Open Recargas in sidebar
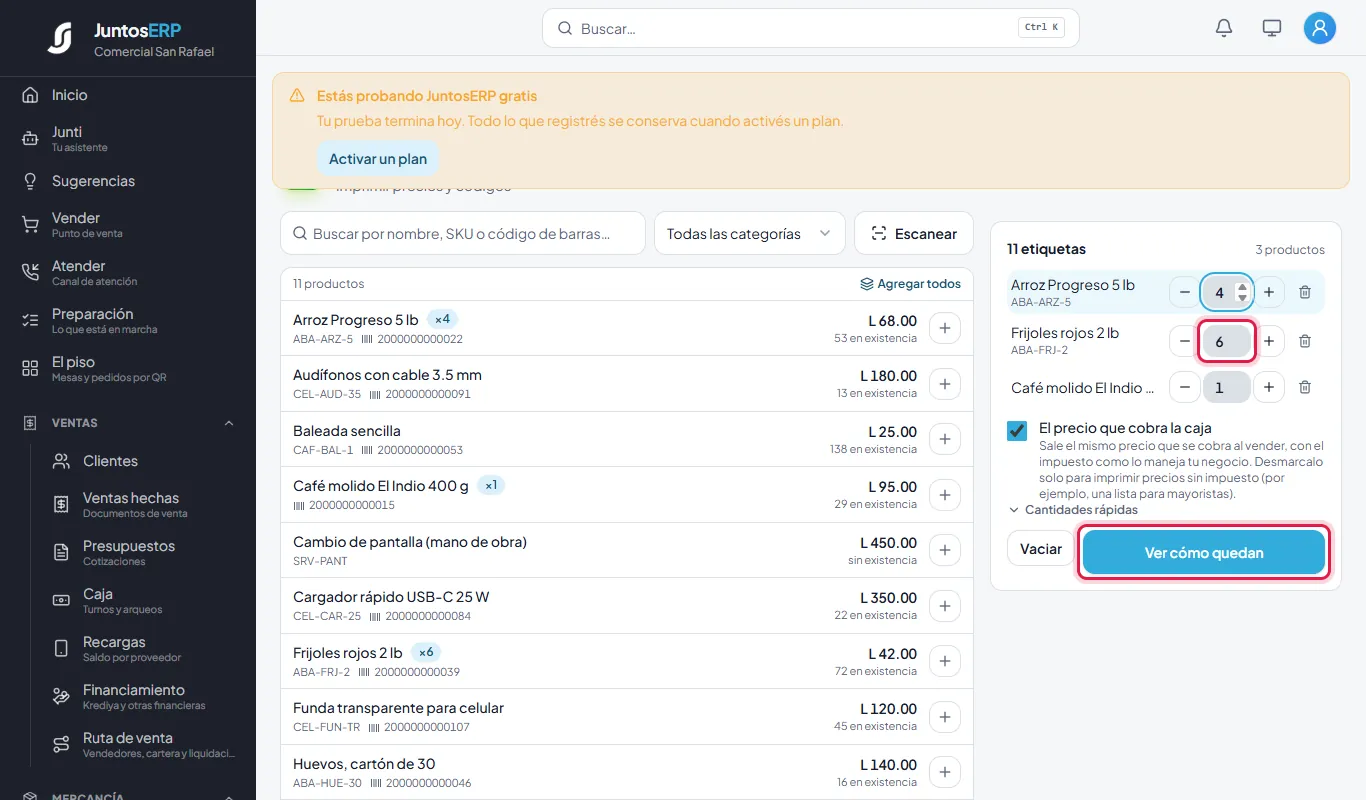This screenshot has width=1366, height=800. coord(143,648)
